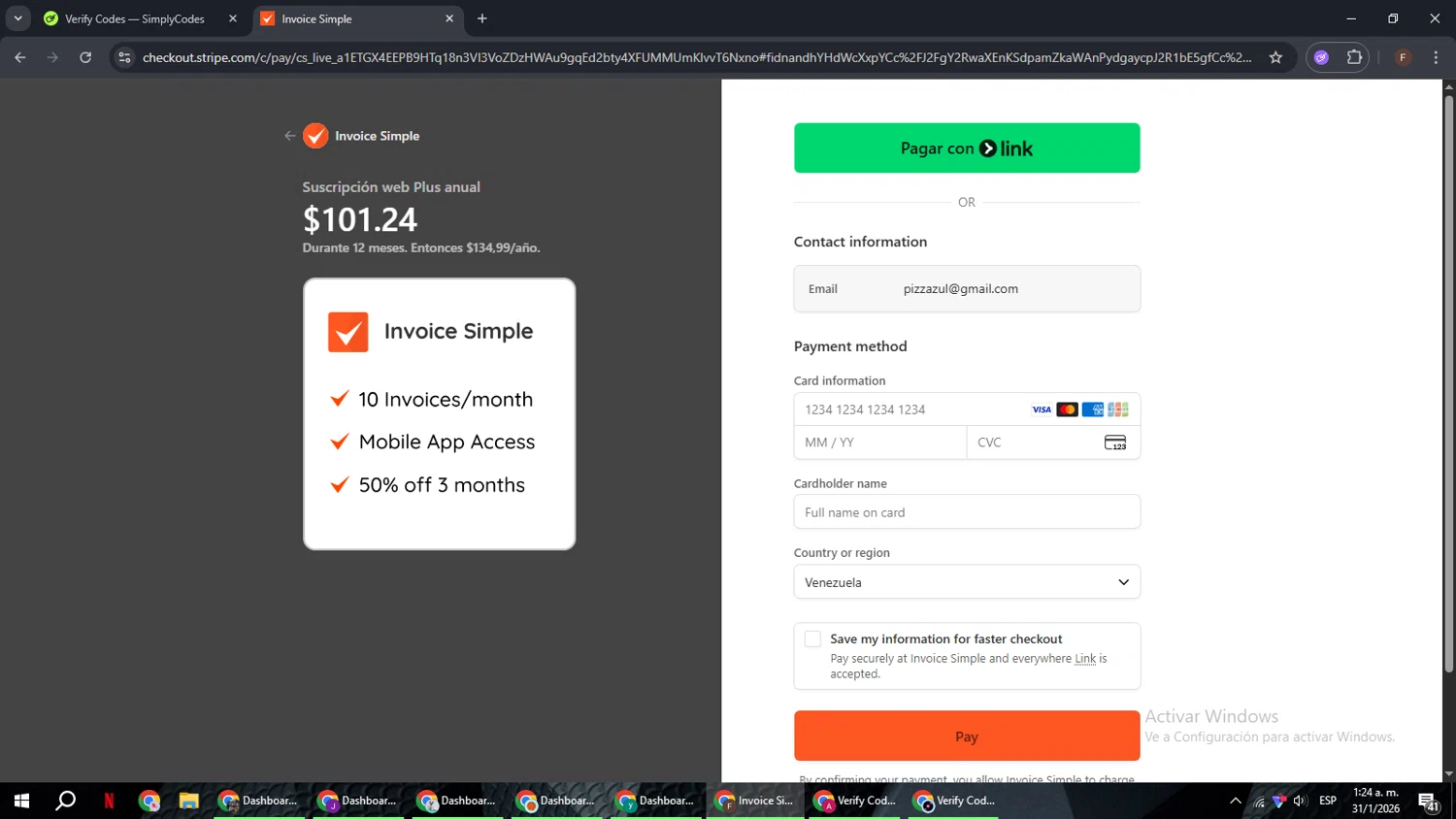Click the $101.24 price text
Image resolution: width=1456 pixels, height=819 pixels.
360,219
